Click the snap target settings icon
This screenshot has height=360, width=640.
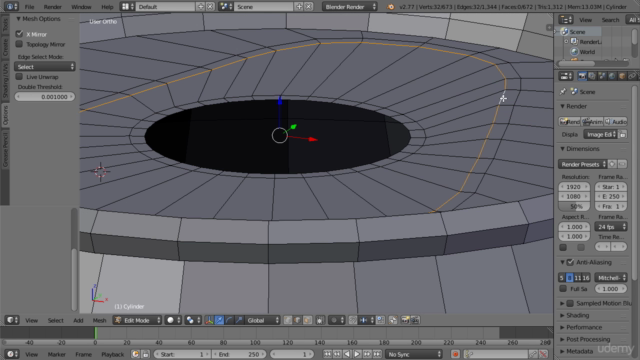[x=380, y=320]
